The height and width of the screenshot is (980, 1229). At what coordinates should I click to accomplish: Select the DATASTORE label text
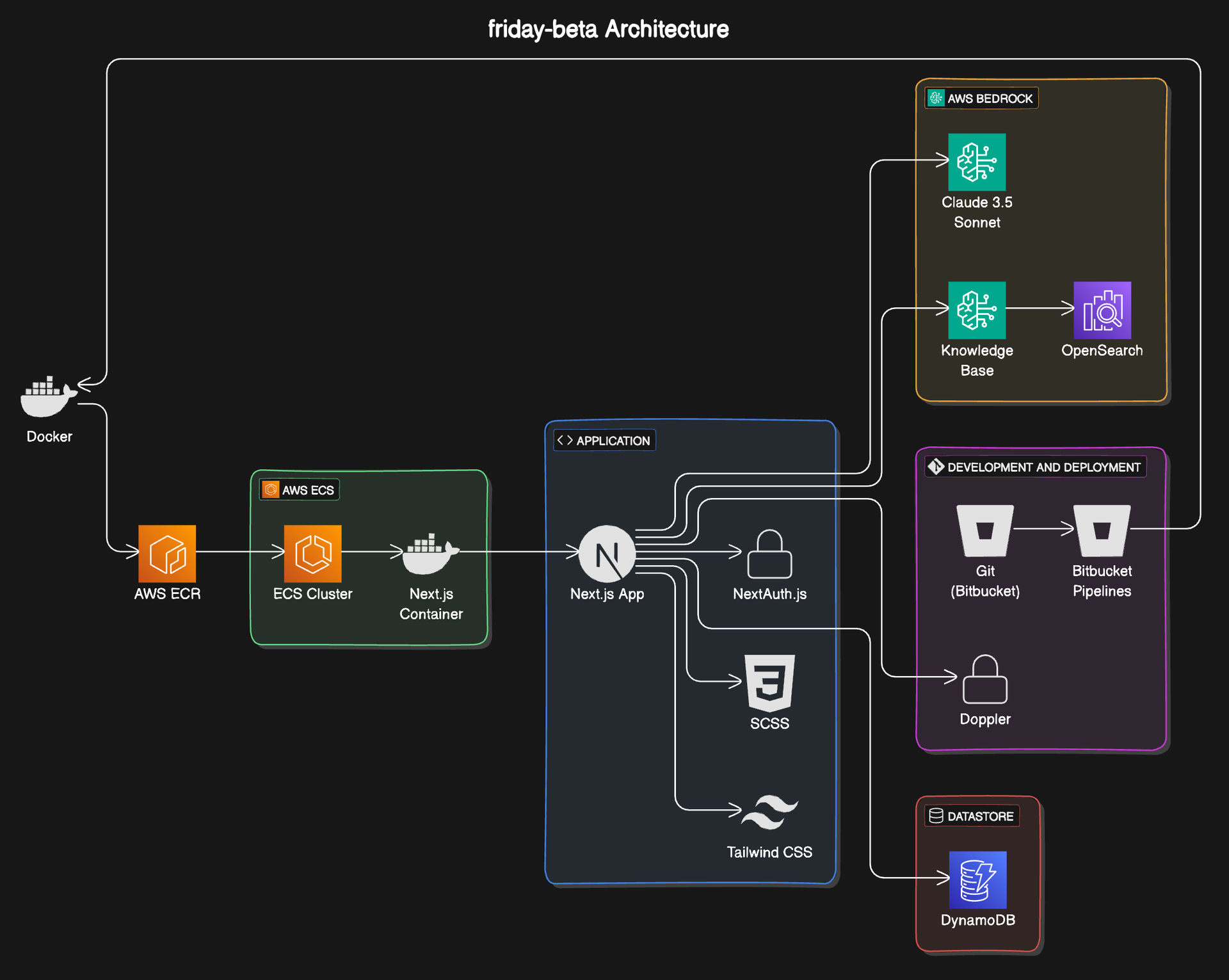(981, 817)
